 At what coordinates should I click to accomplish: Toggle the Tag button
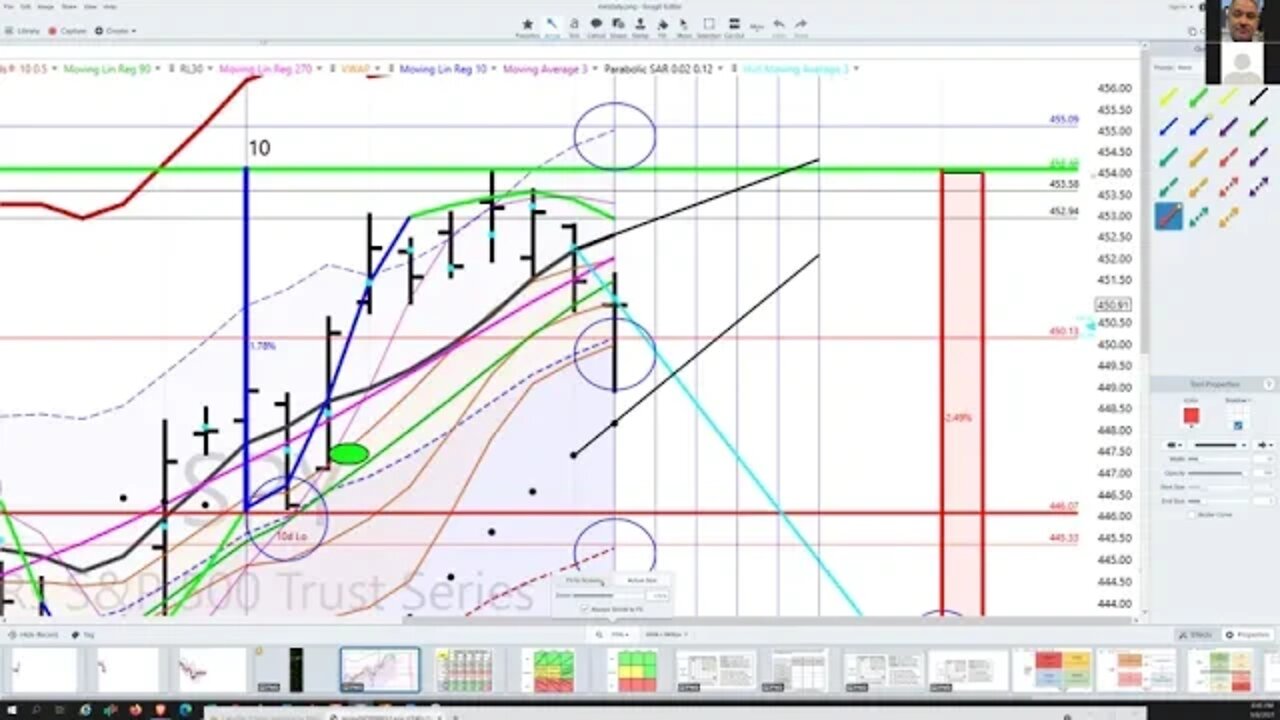(x=83, y=635)
